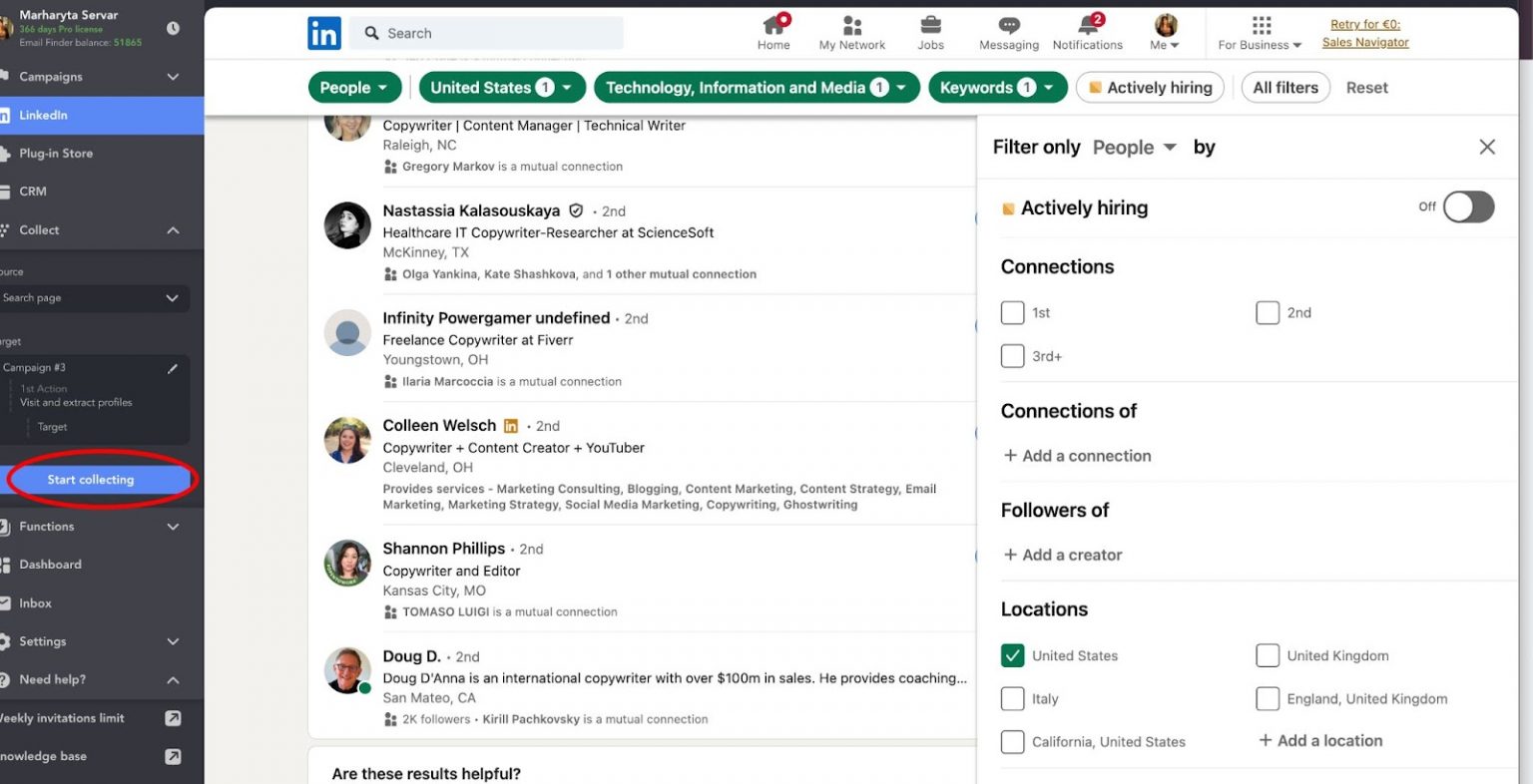Open the LinkedIn Jobs icon
This screenshot has height=784, width=1533.
(930, 31)
